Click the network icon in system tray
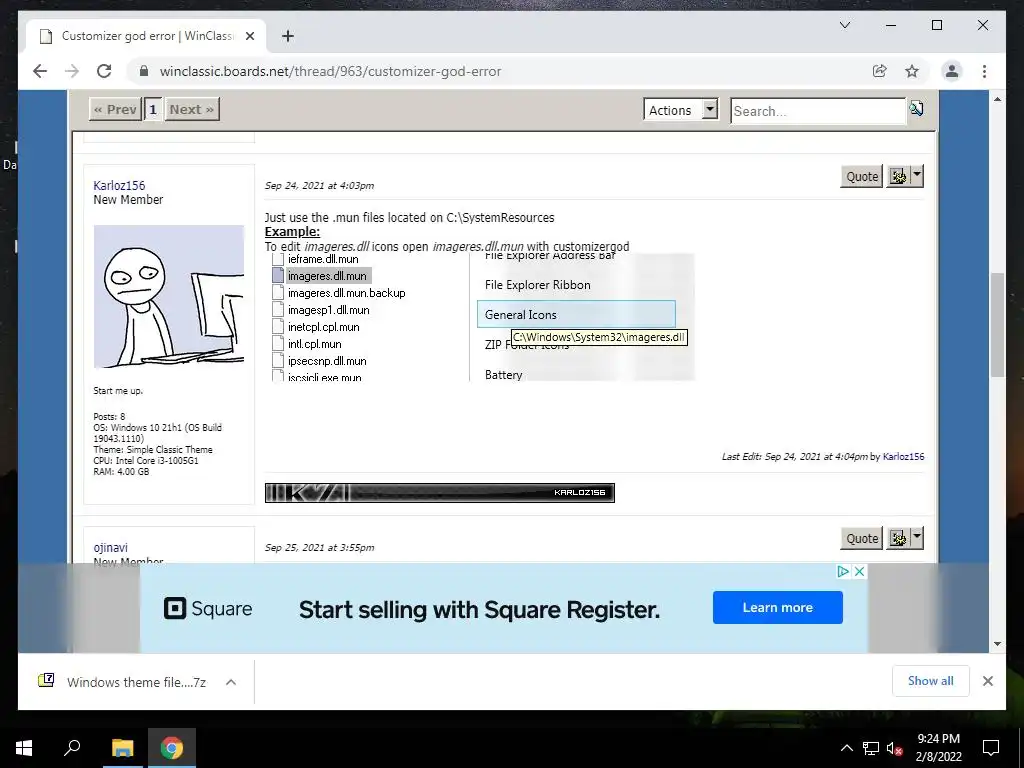1024x768 pixels. click(x=871, y=748)
